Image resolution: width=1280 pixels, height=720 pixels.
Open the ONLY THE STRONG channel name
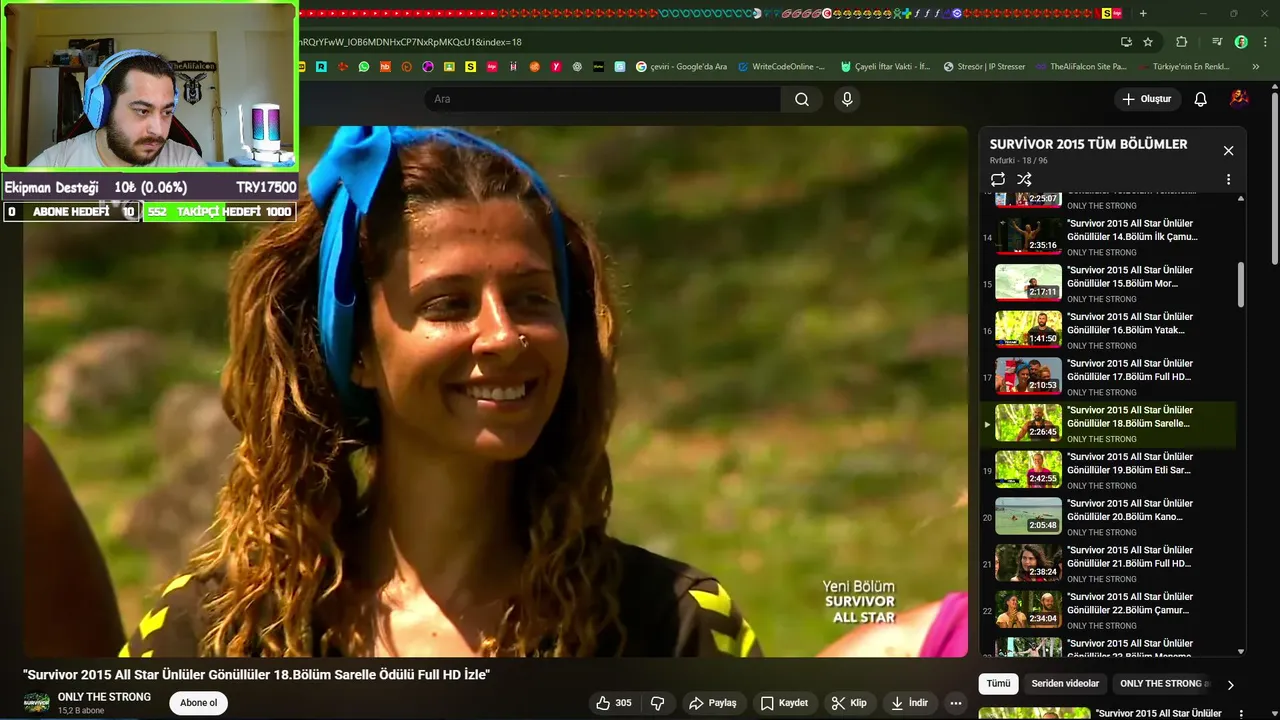pos(104,697)
